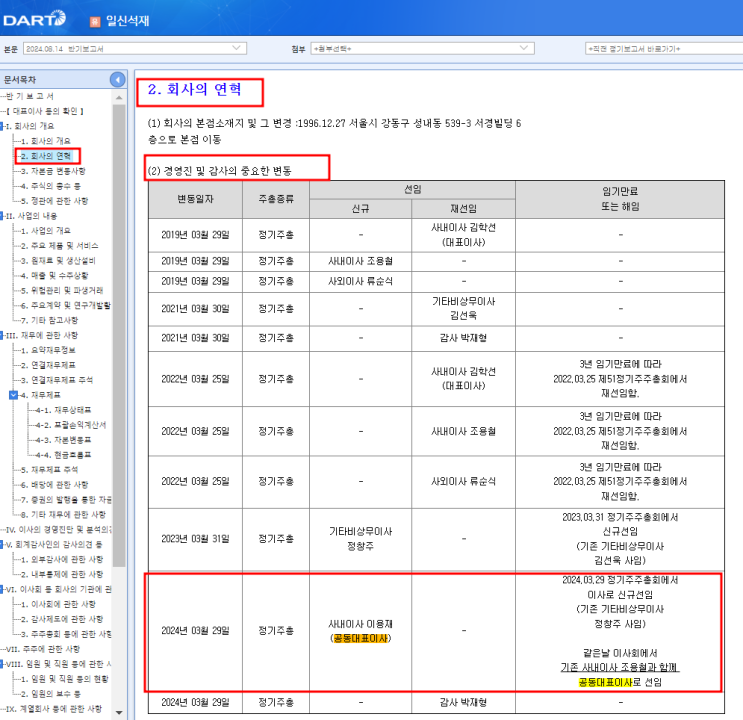
Task: Click the DART logo
Action: (34, 20)
